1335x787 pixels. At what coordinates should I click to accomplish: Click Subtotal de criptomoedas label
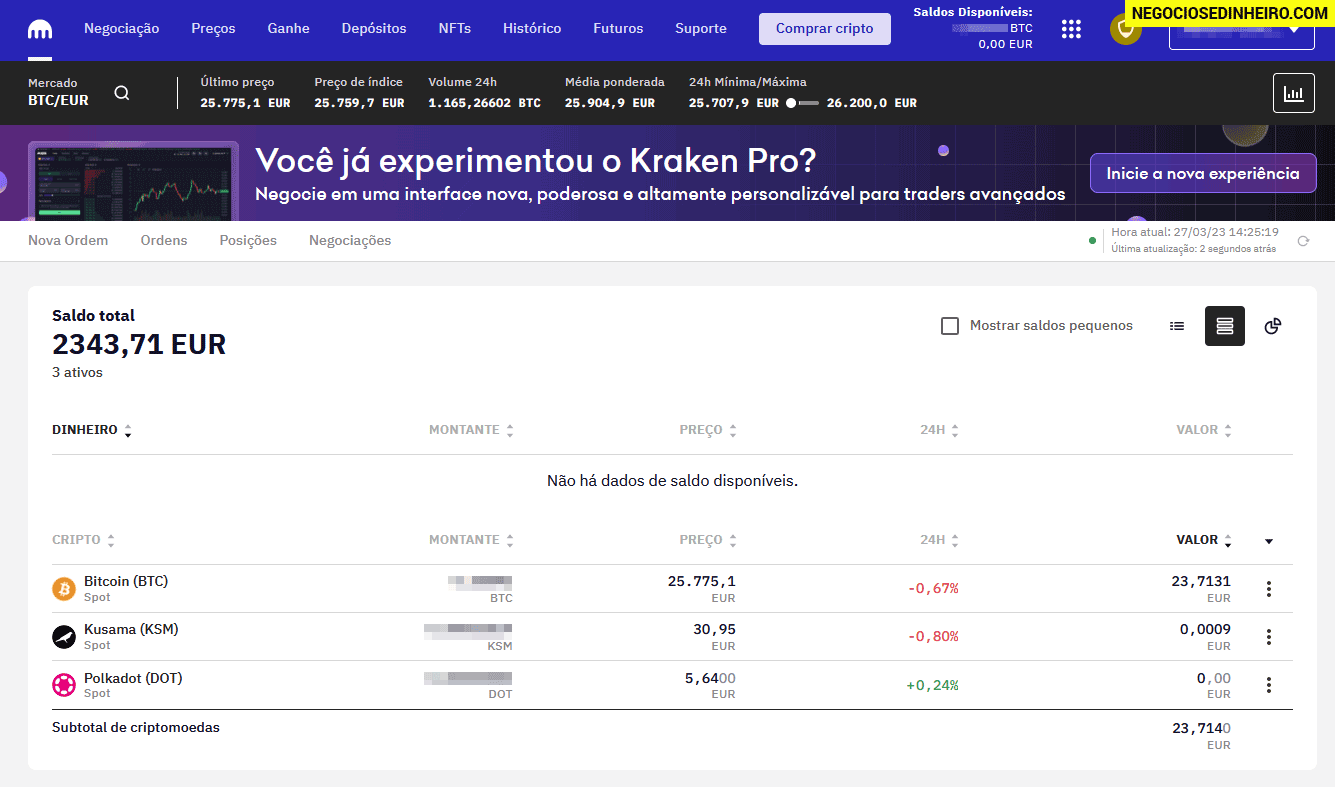(x=136, y=728)
